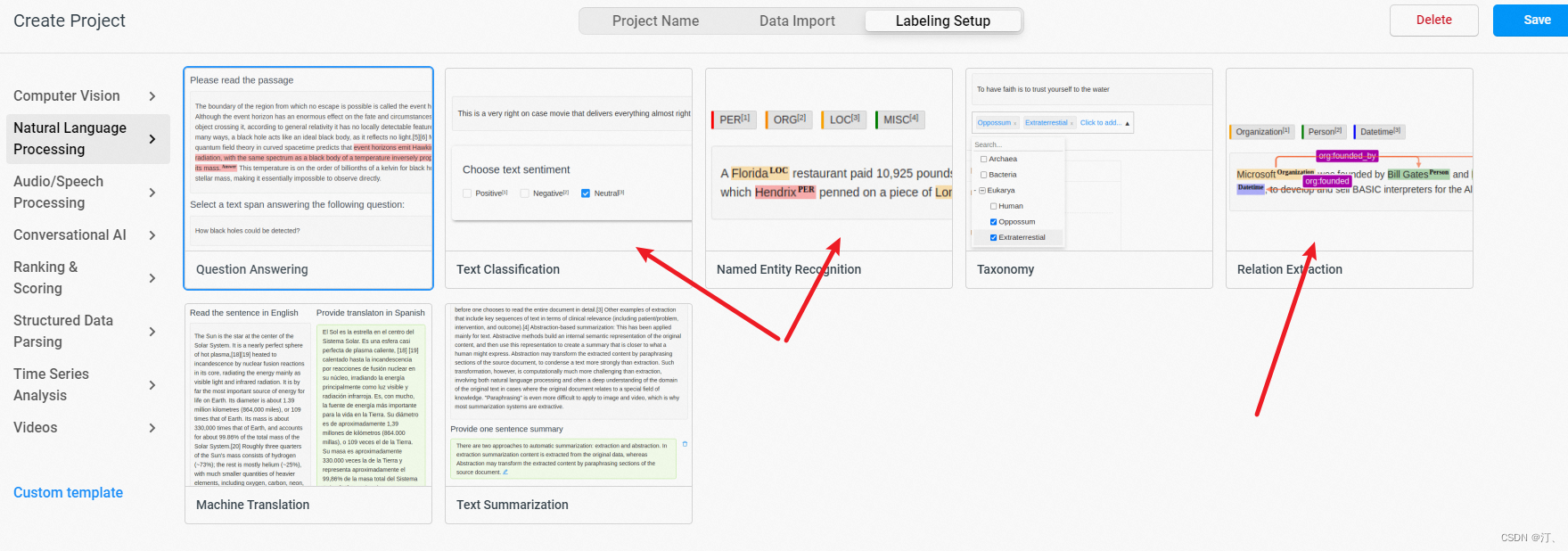Open the taxonomy 'Click to add' dropdown
The height and width of the screenshot is (551, 1568).
click(1104, 123)
